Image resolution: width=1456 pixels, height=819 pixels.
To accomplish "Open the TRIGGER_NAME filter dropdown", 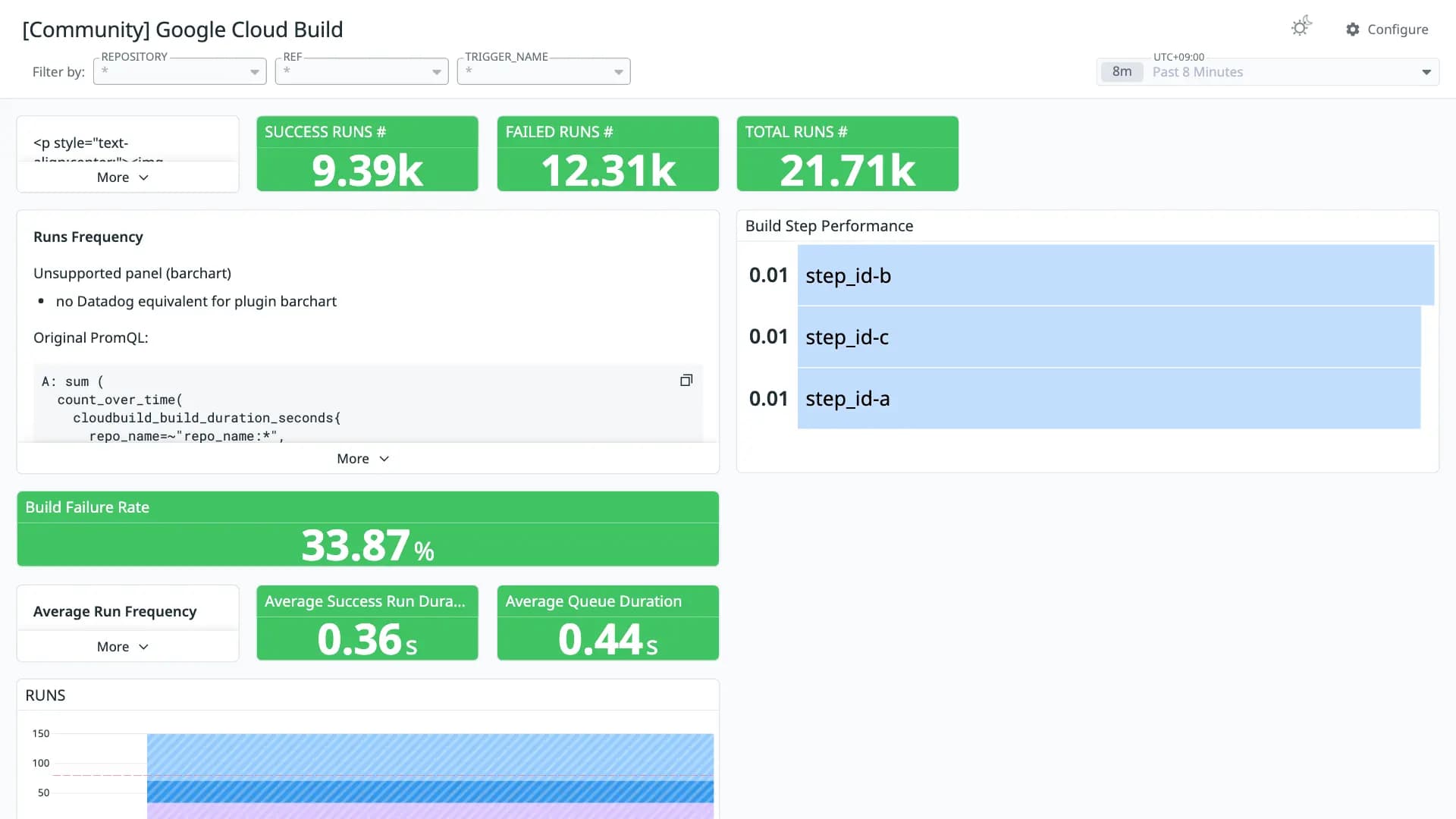I will tap(544, 71).
